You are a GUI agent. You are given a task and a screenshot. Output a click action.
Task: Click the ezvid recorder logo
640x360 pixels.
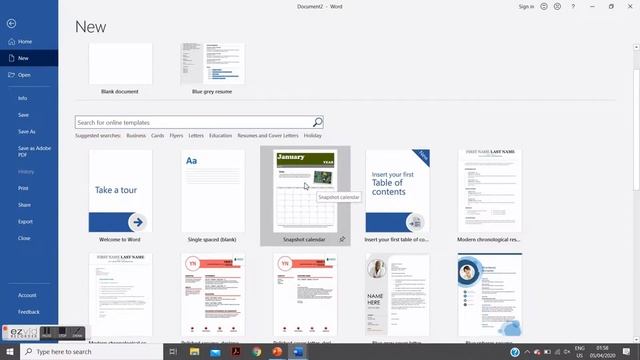pyautogui.click(x=21, y=333)
